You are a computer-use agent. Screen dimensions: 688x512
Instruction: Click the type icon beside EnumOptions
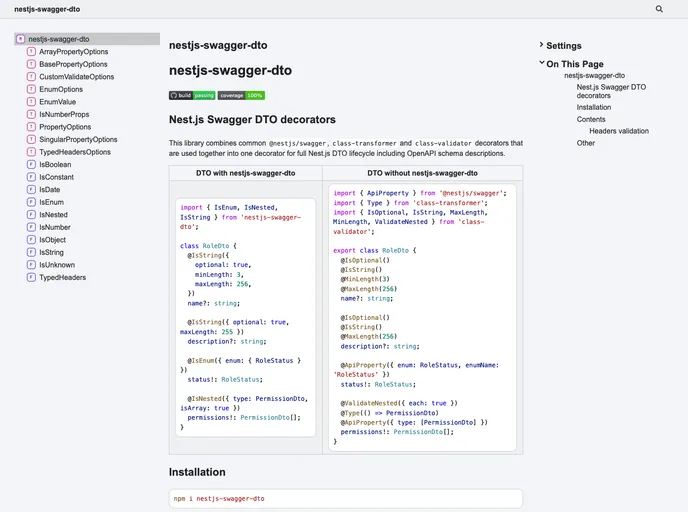31,89
